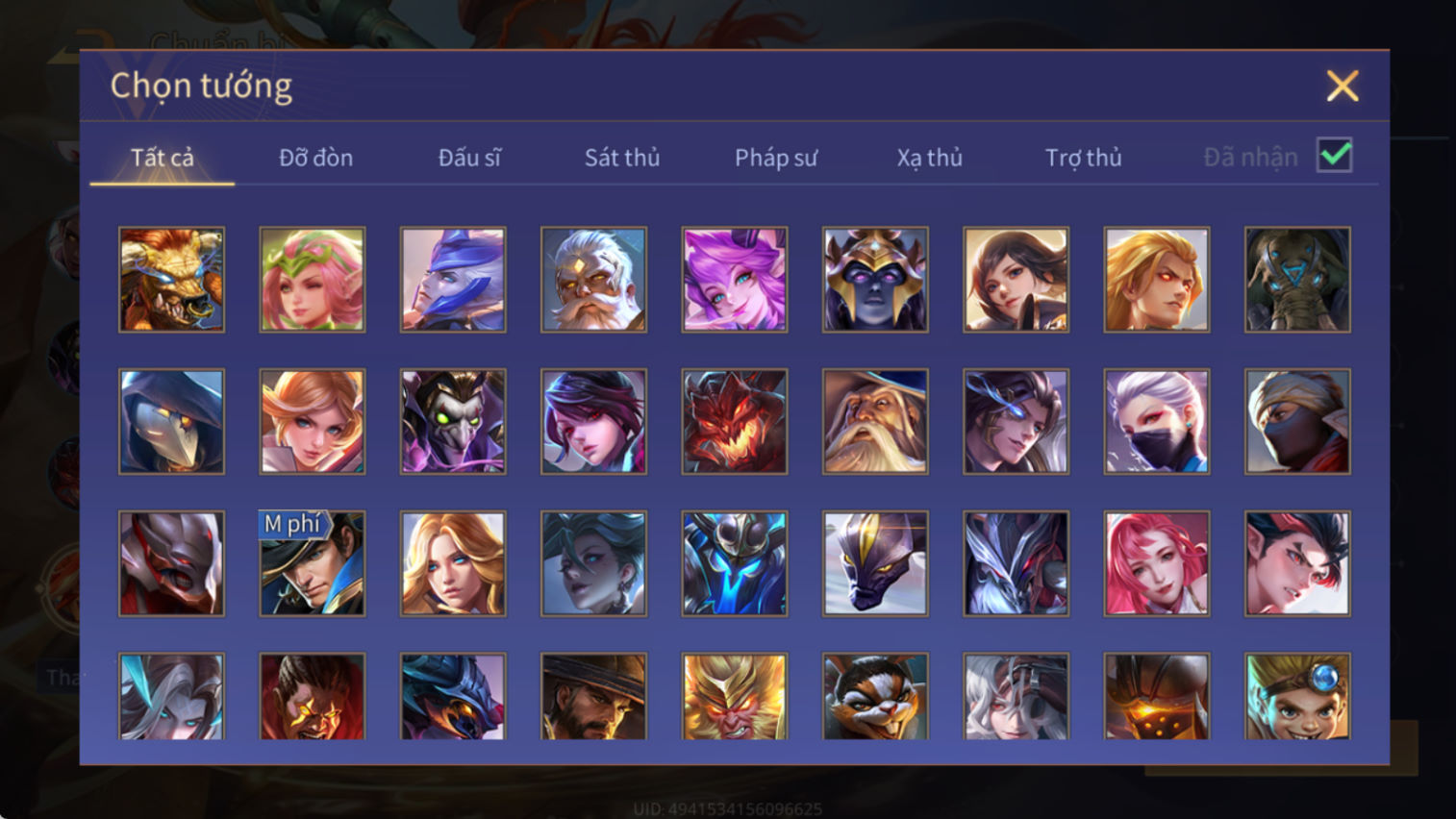The width and height of the screenshot is (1456, 819).
Task: Select the plague-doctor hooded hero portrait
Action: pos(172,422)
